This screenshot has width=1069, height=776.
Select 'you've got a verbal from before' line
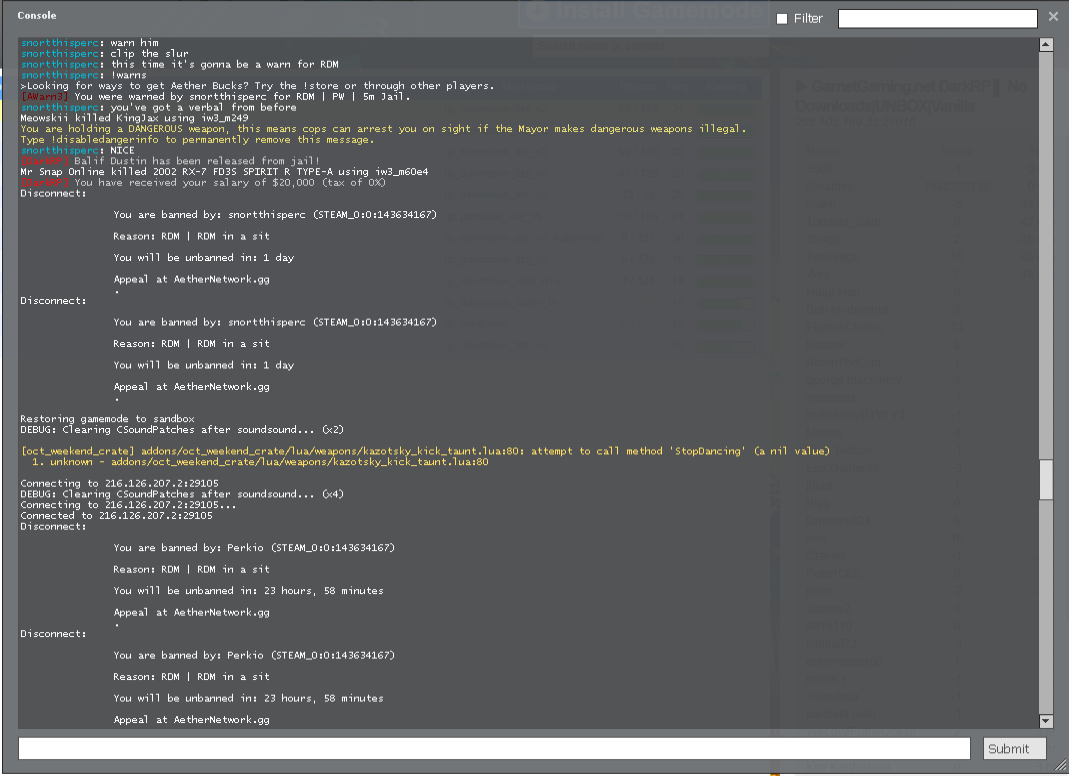click(158, 107)
